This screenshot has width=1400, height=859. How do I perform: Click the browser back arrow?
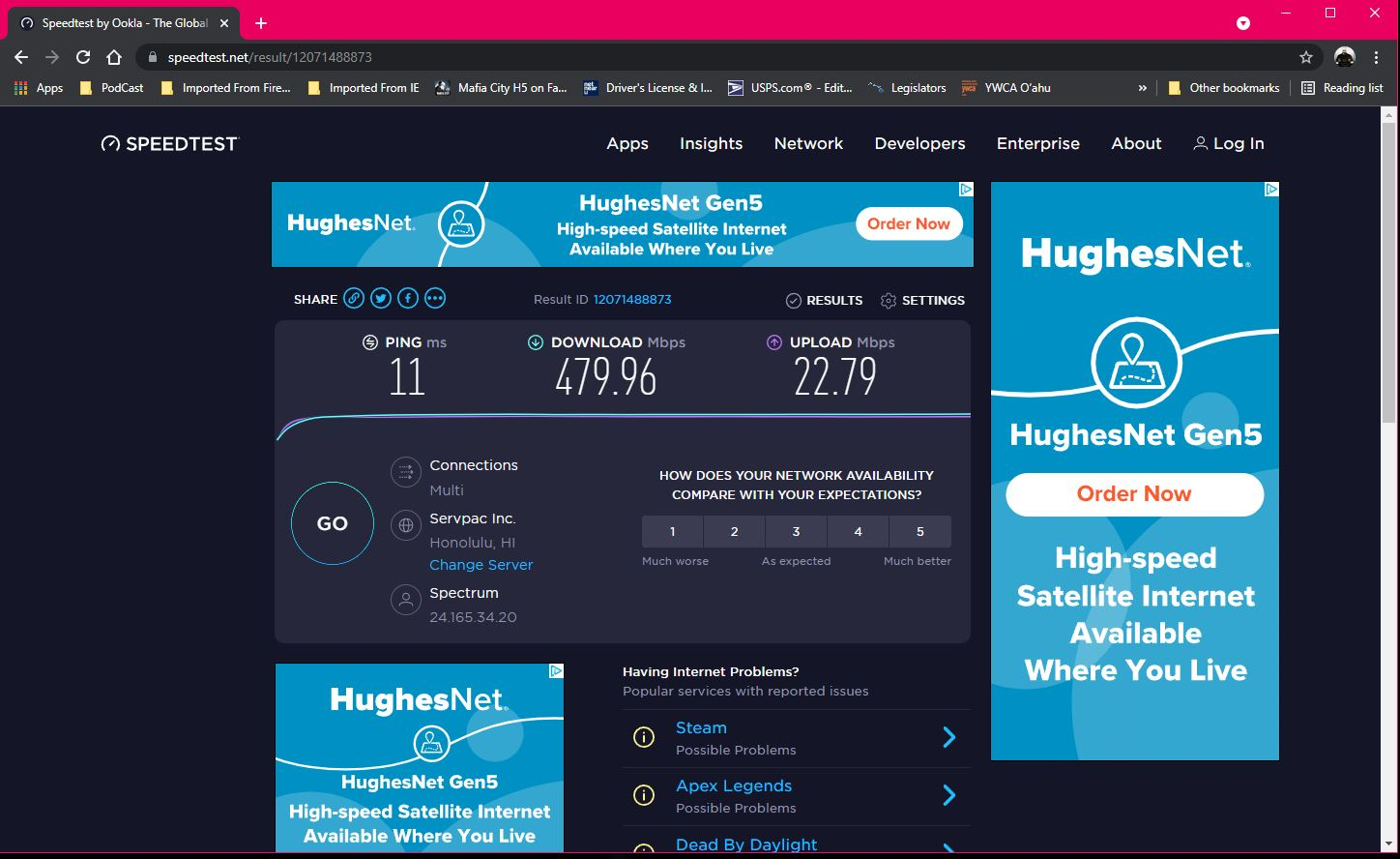(21, 57)
